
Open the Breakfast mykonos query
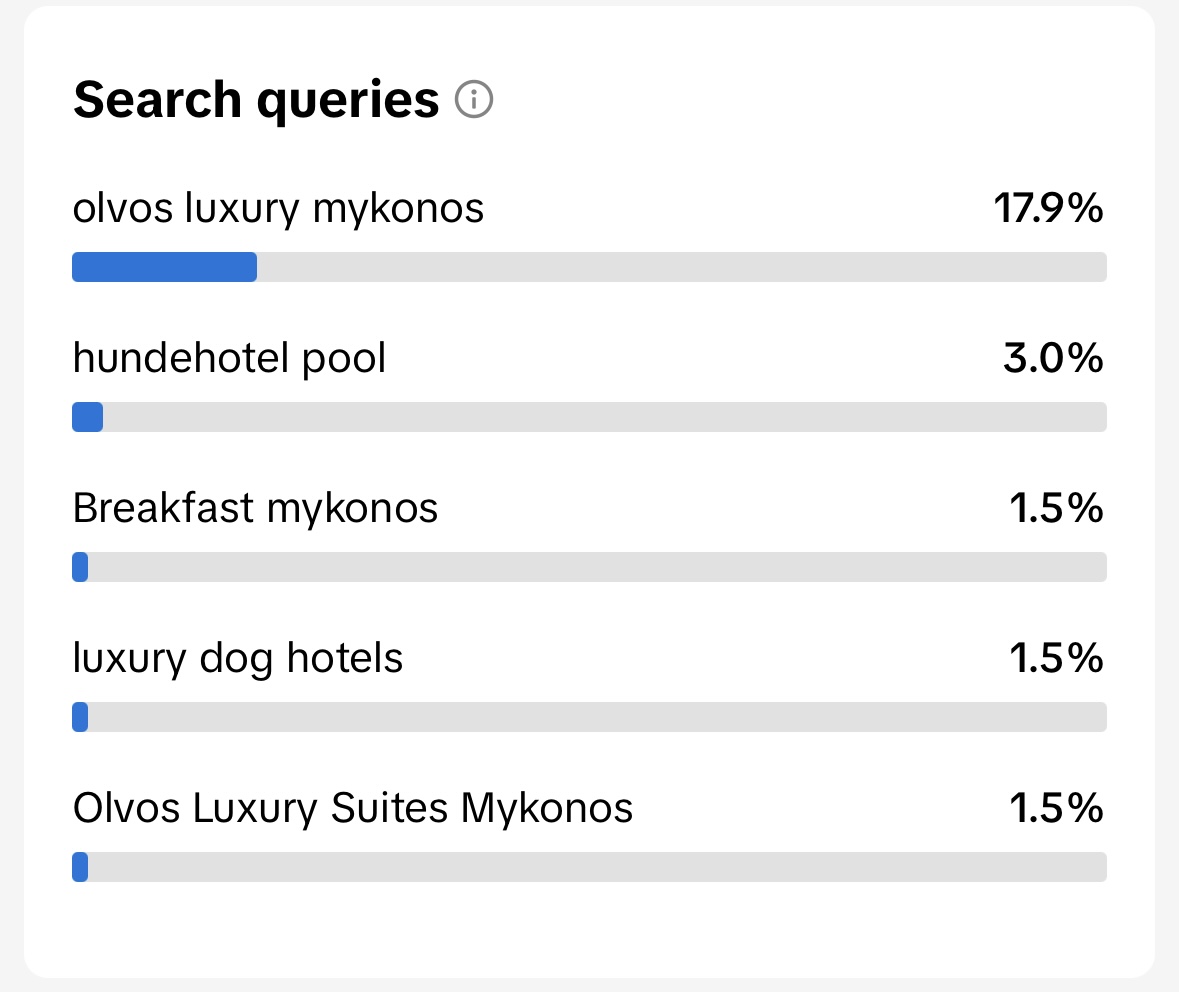pos(255,508)
